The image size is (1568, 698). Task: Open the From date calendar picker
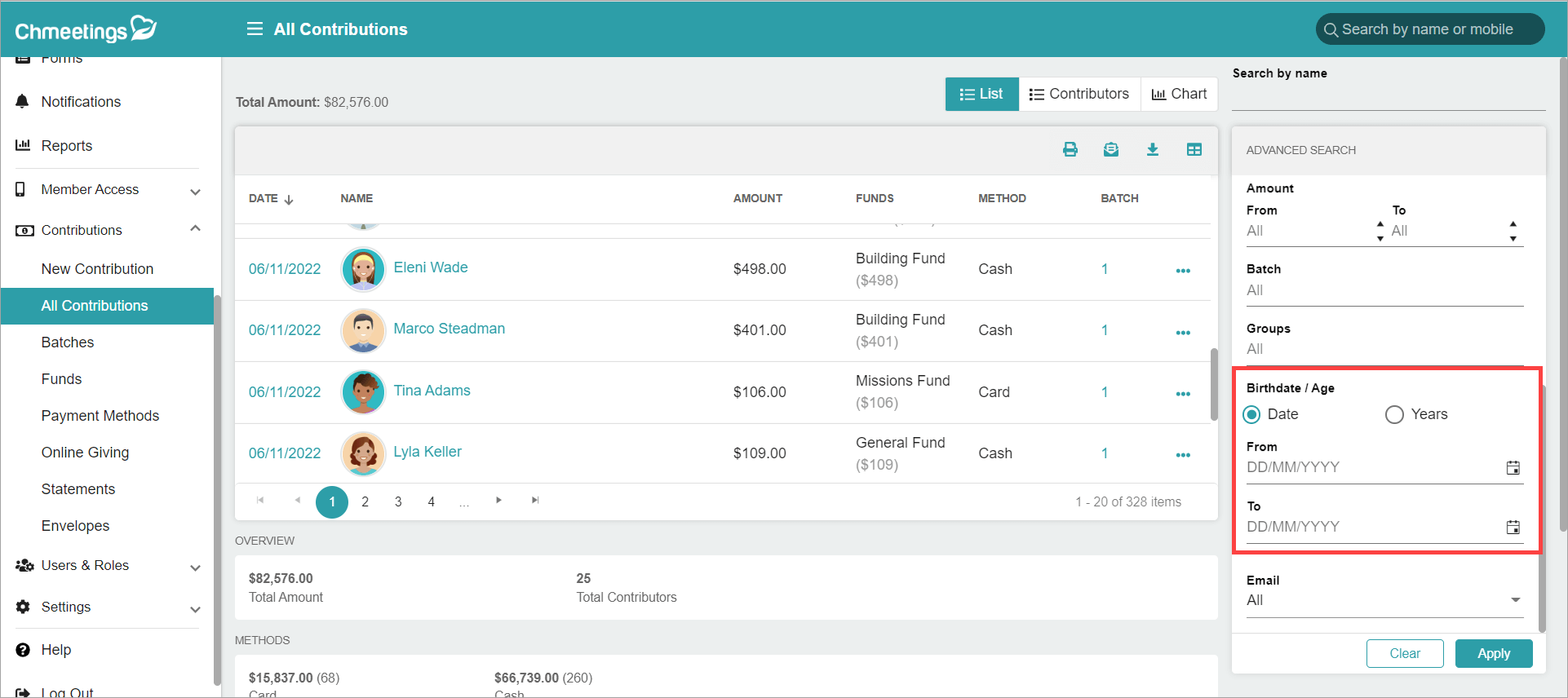1513,467
